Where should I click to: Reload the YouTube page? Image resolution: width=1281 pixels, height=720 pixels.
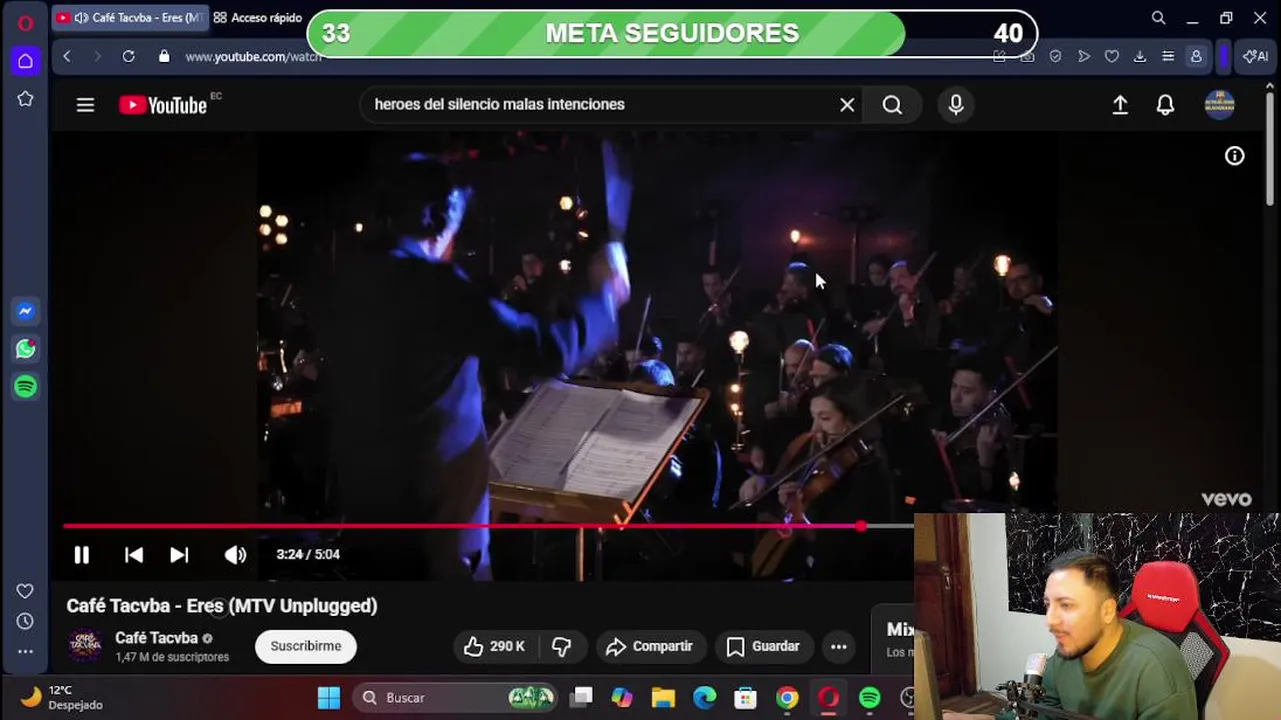[x=128, y=57]
